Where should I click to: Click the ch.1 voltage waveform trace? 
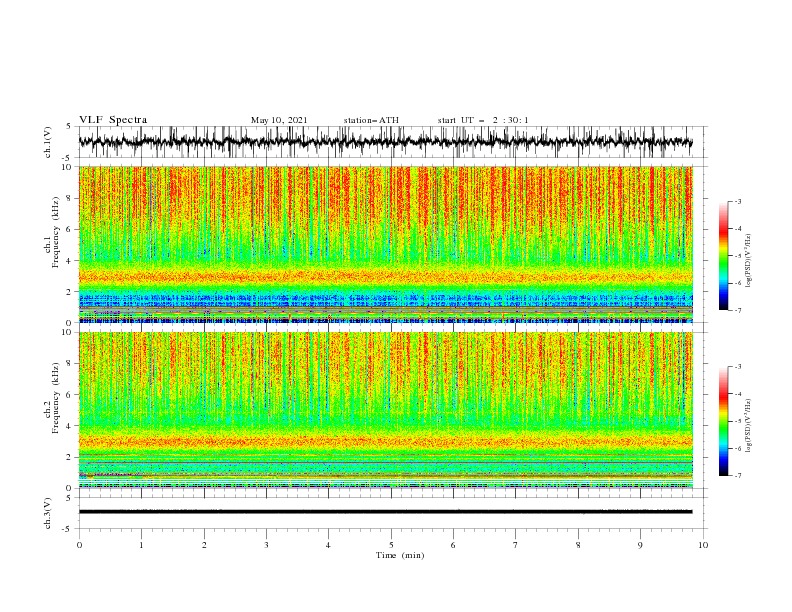click(385, 142)
